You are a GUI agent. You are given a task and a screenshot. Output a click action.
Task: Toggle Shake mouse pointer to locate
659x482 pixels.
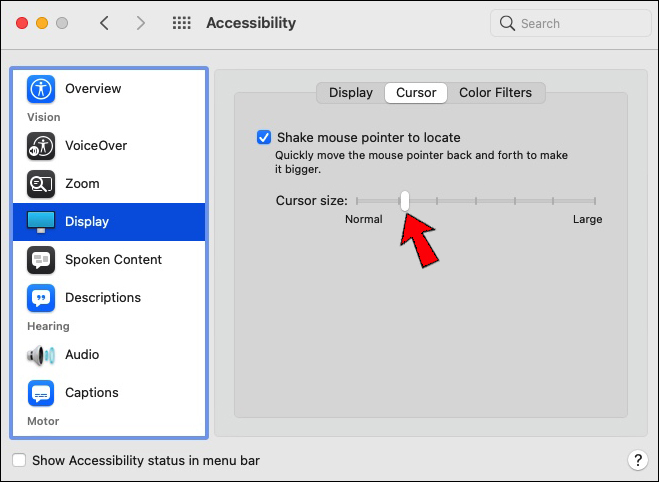(264, 138)
